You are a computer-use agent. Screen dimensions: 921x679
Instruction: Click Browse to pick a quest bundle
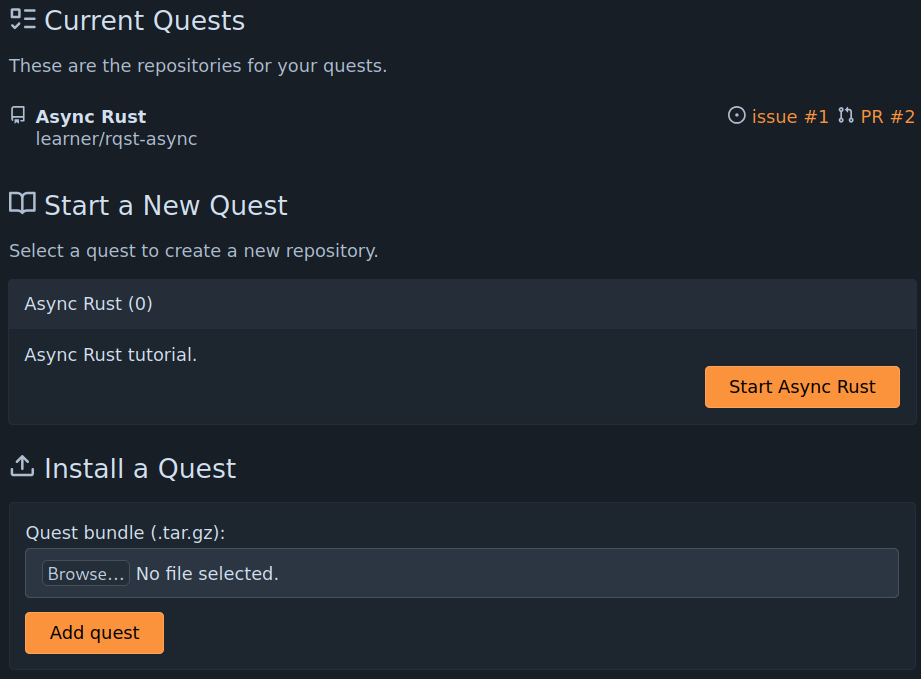[85, 573]
